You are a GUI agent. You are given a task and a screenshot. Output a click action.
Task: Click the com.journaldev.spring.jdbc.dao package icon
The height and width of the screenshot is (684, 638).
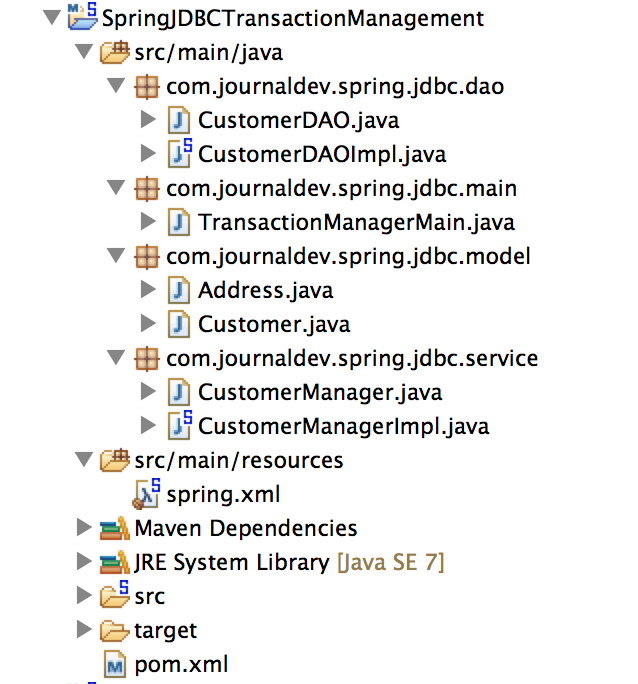click(147, 86)
